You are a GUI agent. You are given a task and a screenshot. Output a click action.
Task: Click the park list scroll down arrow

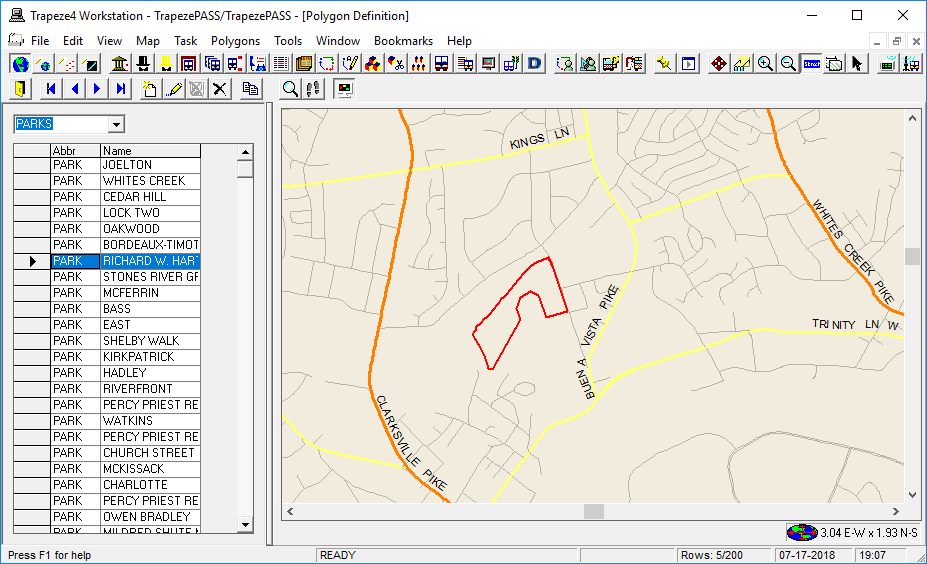[x=245, y=524]
